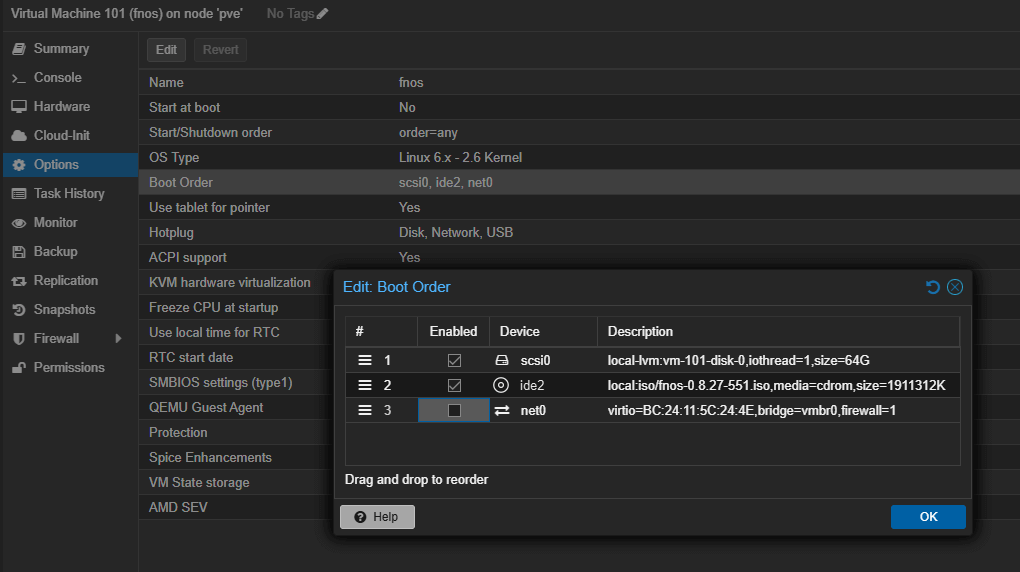Disable the scsi0 boot device checkbox

pyautogui.click(x=454, y=360)
